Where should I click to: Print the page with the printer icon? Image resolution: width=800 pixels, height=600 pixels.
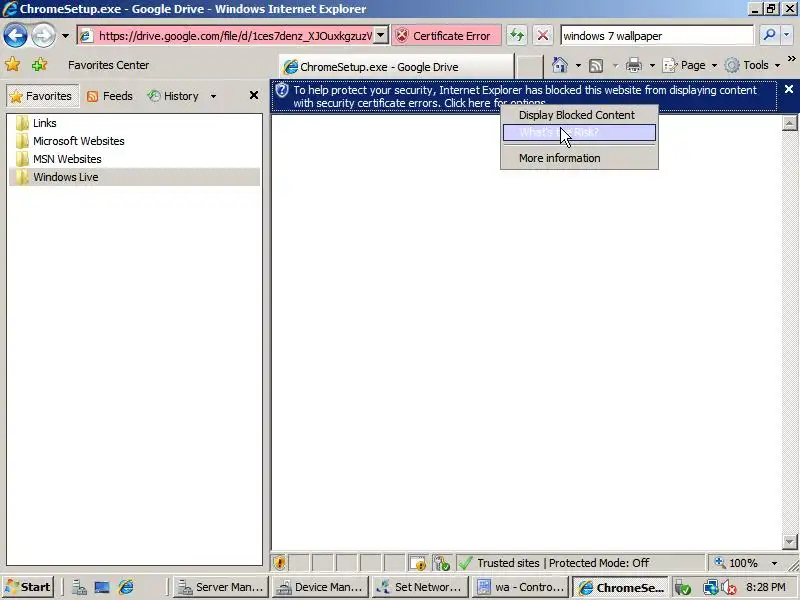point(634,65)
